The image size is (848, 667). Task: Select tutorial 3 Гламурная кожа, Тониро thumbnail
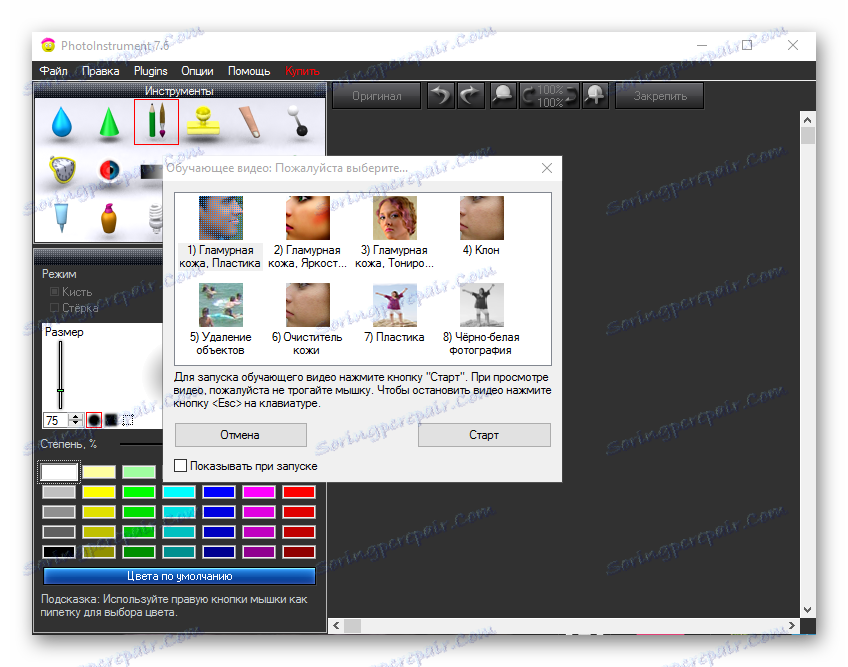tap(395, 218)
